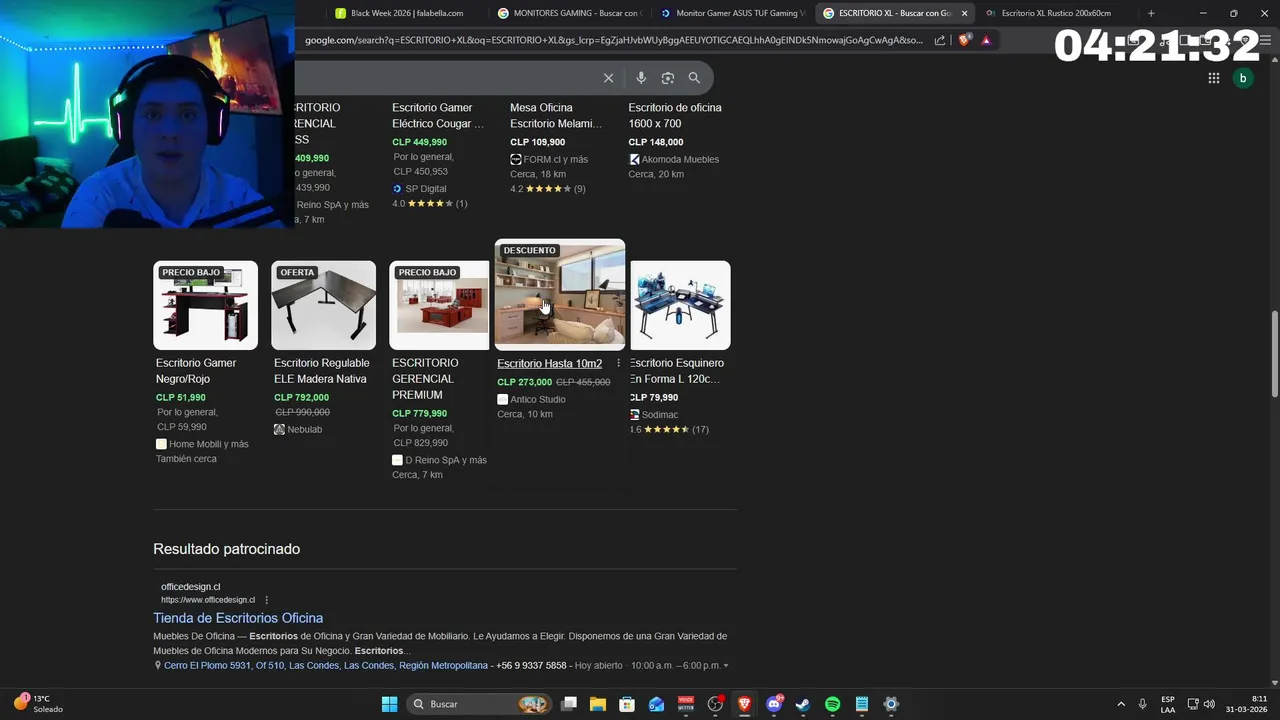Screen dimensions: 1280x720
Task: Open Steam from the taskbar
Action: (803, 704)
